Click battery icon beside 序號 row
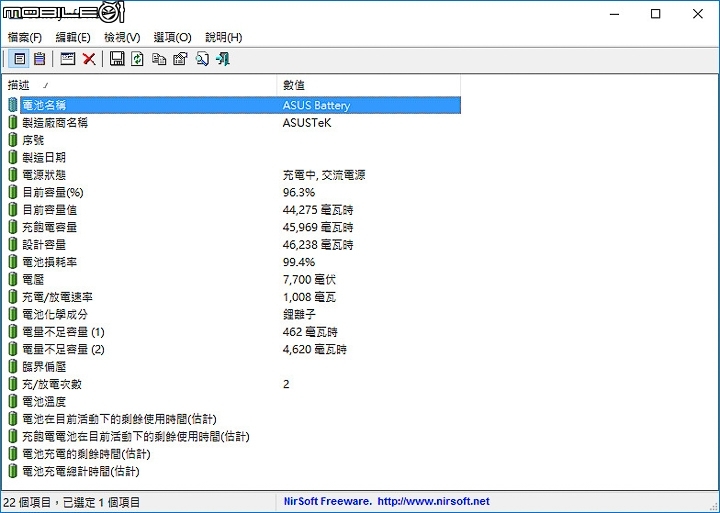This screenshot has height=513, width=720. [x=13, y=140]
